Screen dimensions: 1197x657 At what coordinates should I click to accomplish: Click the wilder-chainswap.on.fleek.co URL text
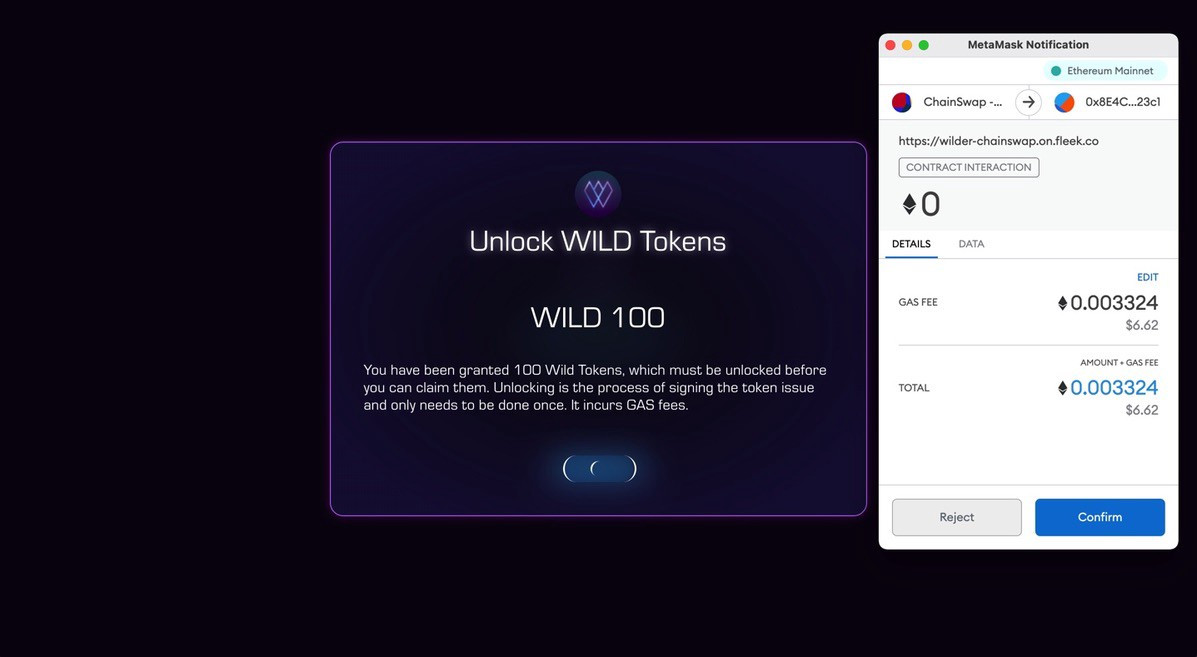(999, 141)
